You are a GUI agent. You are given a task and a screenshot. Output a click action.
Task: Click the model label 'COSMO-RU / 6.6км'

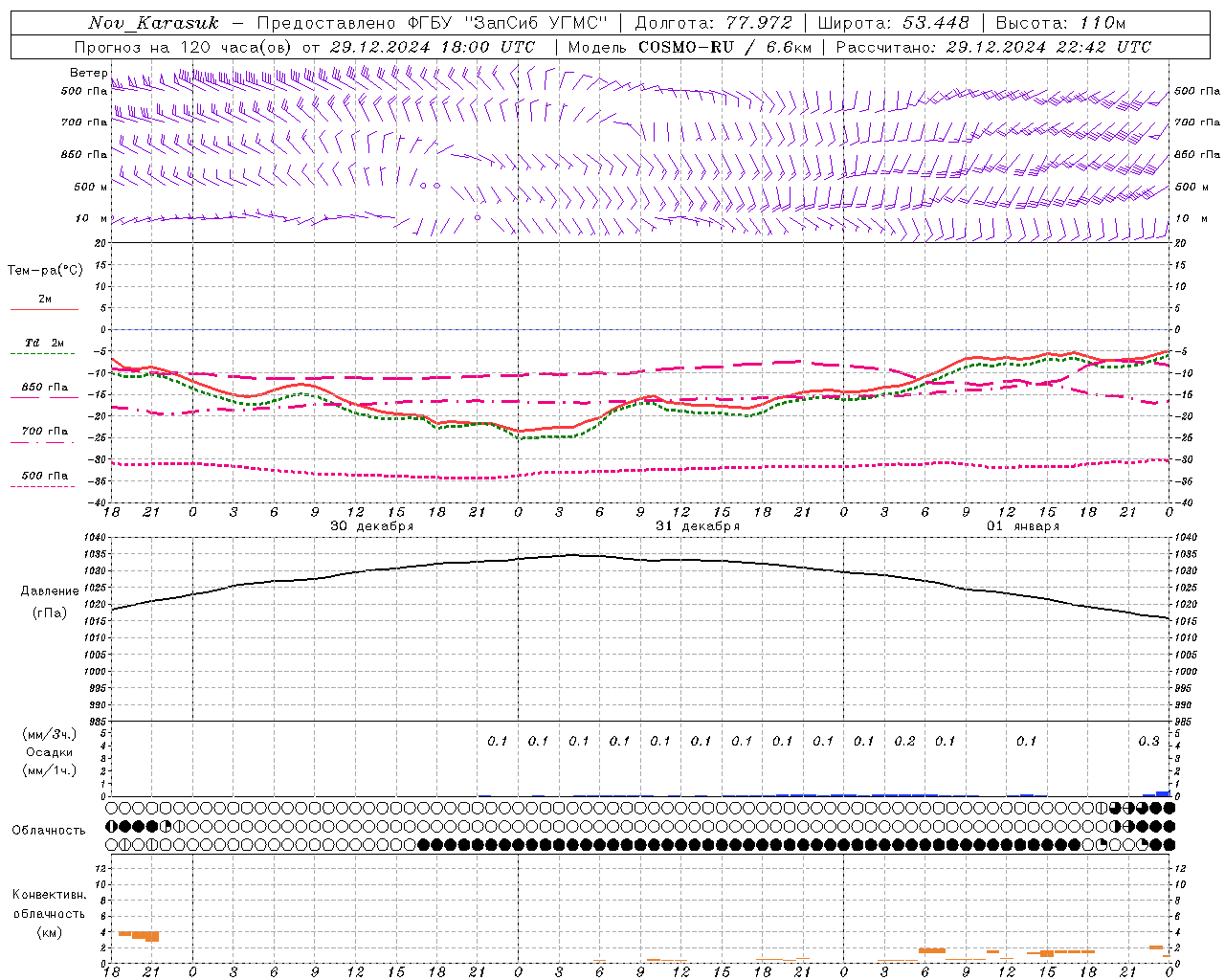tap(725, 47)
